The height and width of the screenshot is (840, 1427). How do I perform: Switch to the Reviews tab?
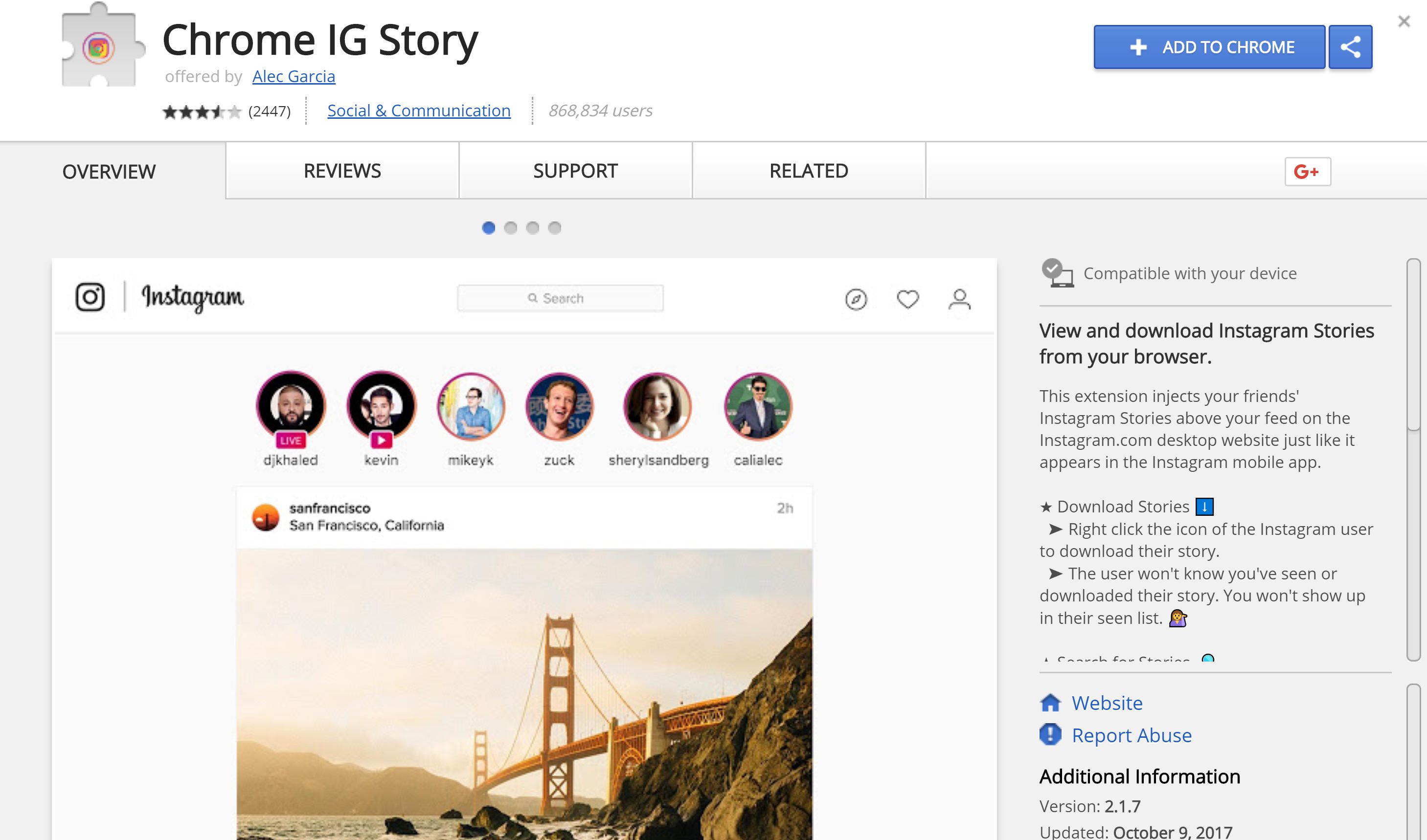pyautogui.click(x=342, y=171)
